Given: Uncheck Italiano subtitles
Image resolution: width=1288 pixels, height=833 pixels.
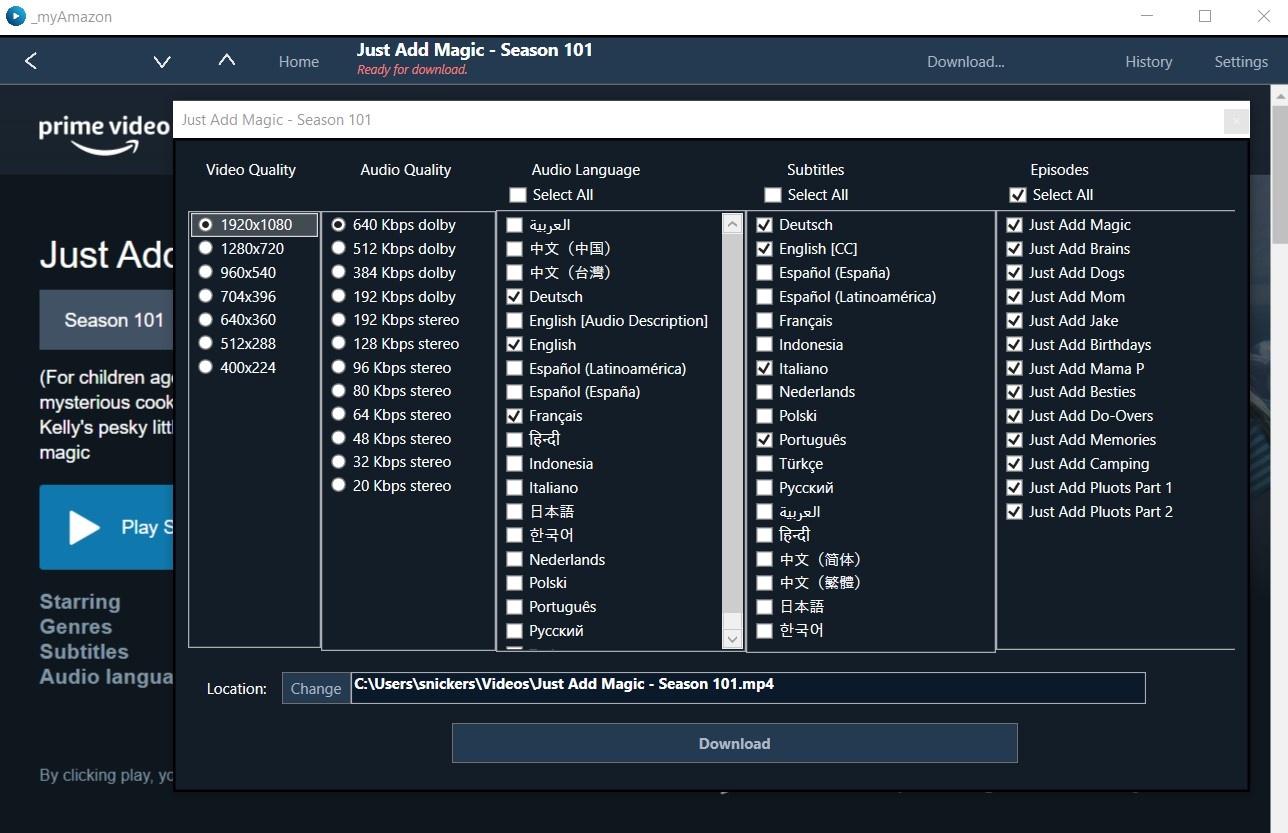Looking at the screenshot, I should [x=765, y=369].
